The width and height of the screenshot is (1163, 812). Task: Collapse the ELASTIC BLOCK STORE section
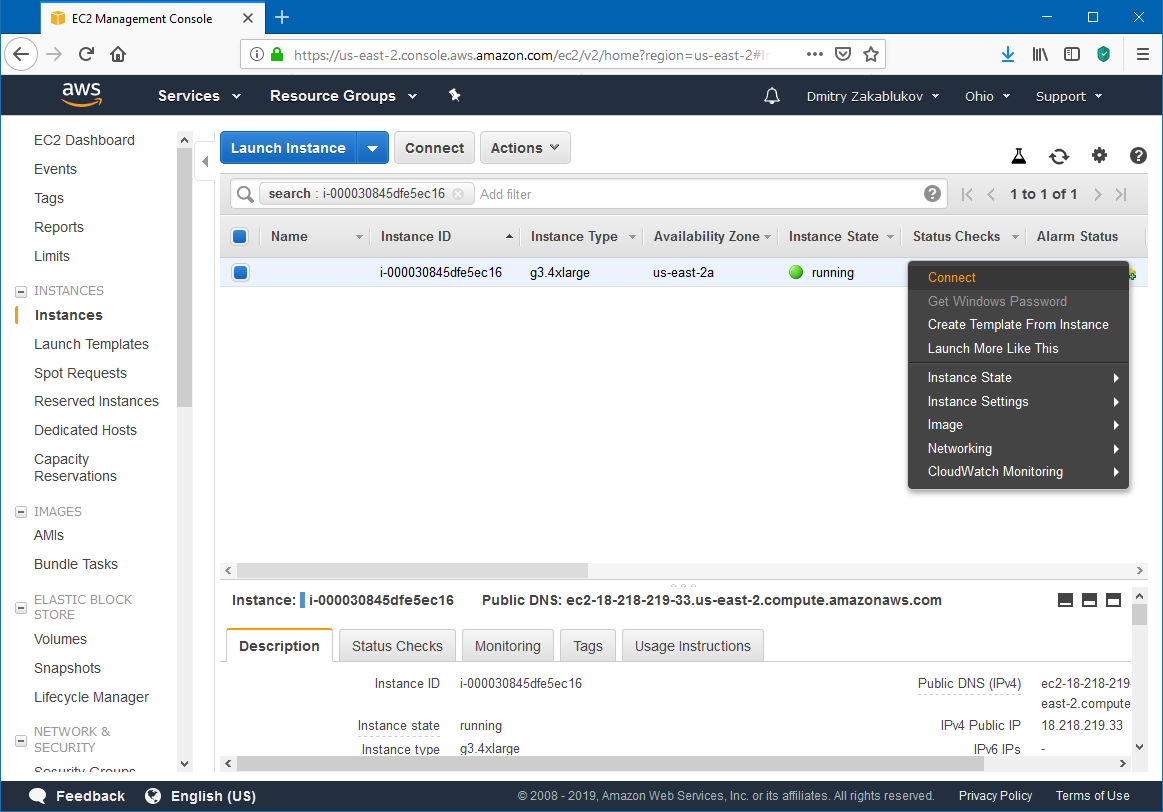coord(21,607)
